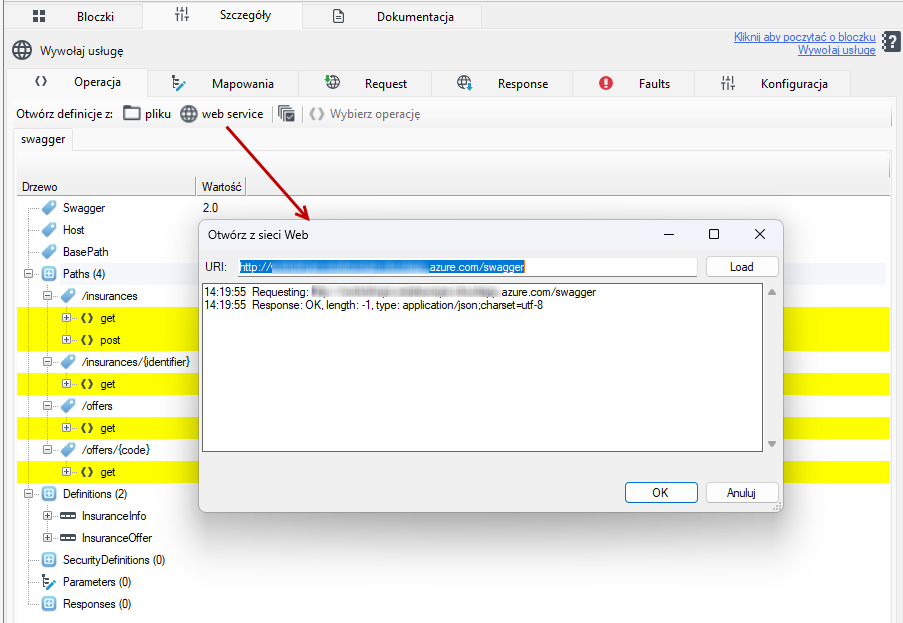Viewport: 903px width, 623px height.
Task: Click the Paths (4) node icon
Action: pyautogui.click(x=50, y=273)
